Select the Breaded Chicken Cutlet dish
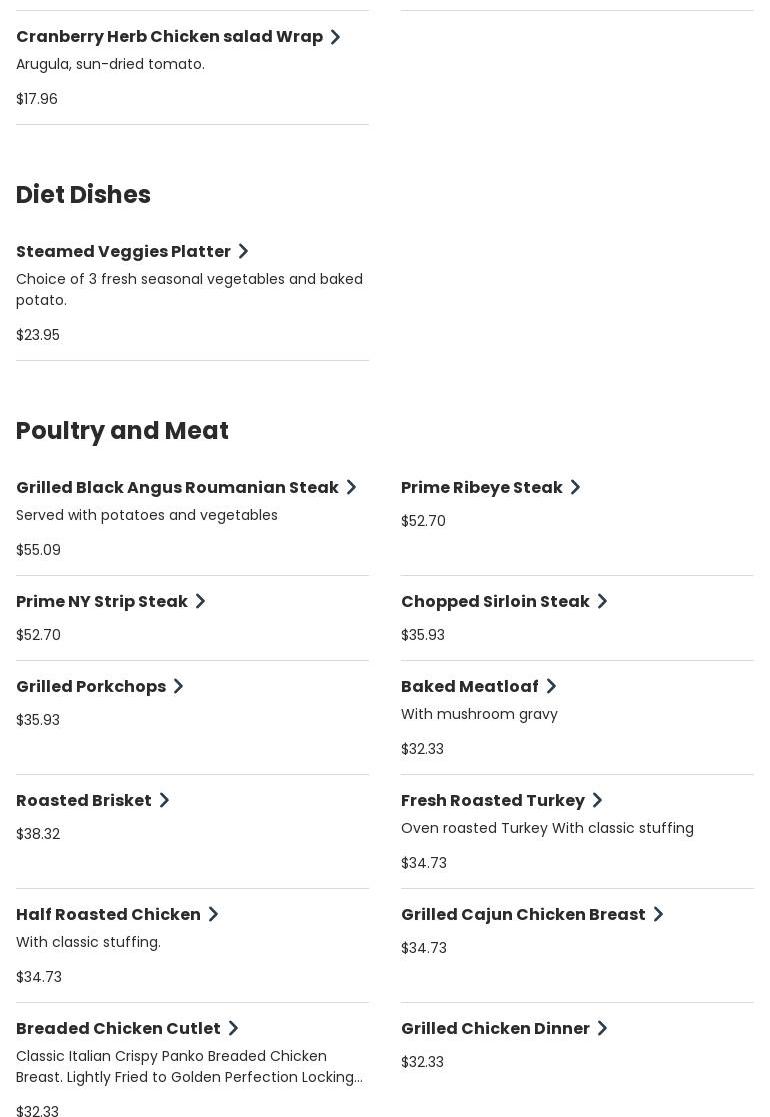Viewport: 770px width, 1117px height. [x=118, y=1029]
